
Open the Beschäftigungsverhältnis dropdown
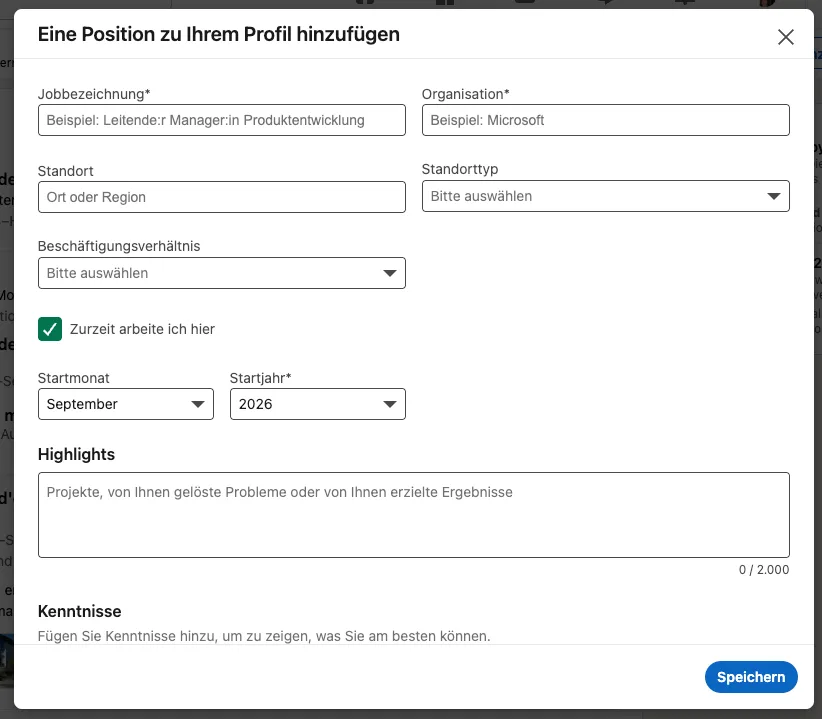[x=222, y=273]
